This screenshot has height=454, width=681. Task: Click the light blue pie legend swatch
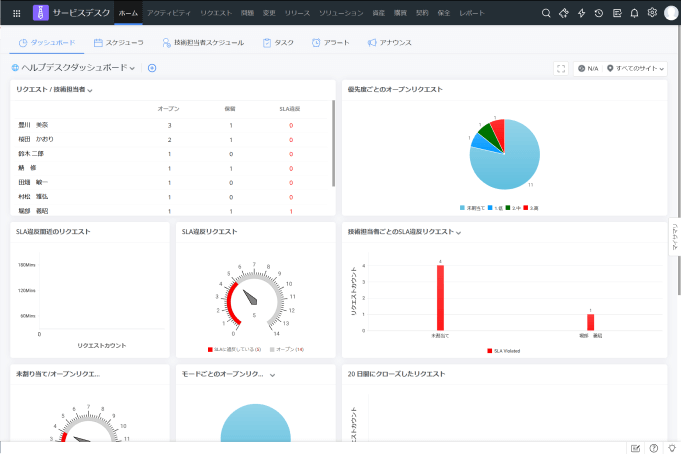point(462,208)
